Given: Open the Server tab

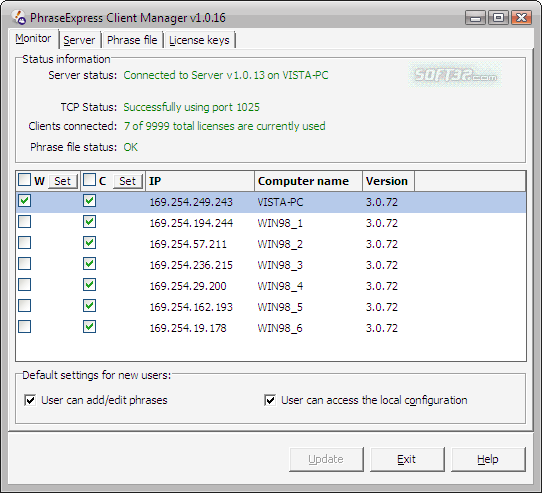Looking at the screenshot, I should [79, 40].
